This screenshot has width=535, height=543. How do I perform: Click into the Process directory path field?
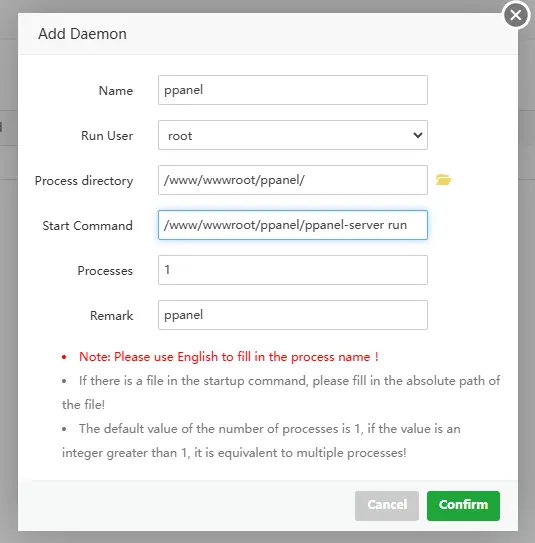[293, 180]
